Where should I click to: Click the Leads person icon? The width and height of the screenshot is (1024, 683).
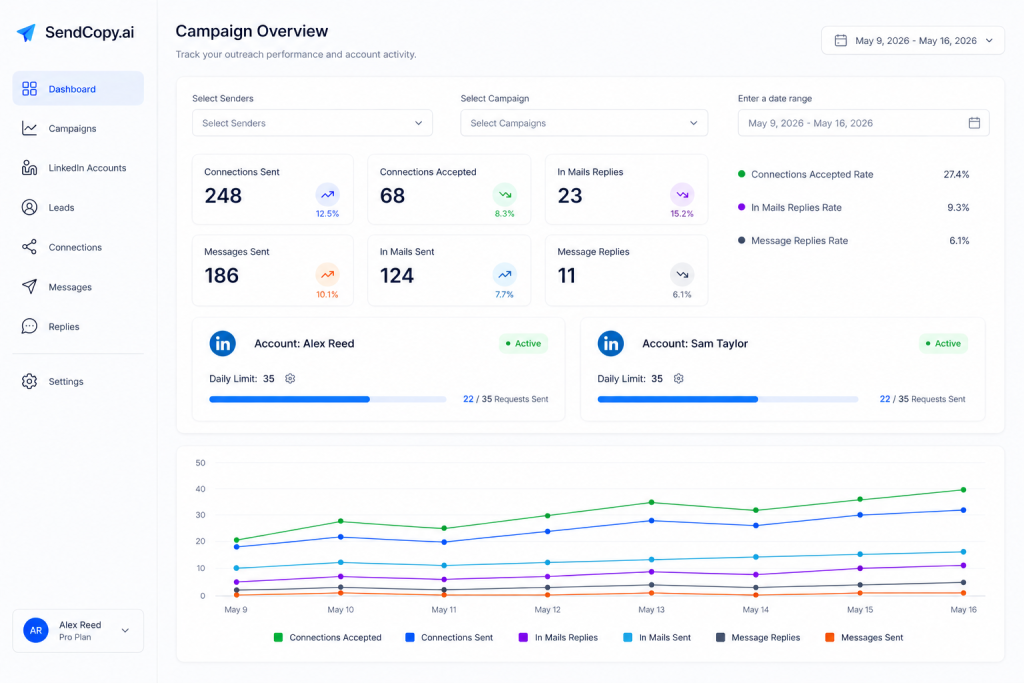(x=29, y=208)
